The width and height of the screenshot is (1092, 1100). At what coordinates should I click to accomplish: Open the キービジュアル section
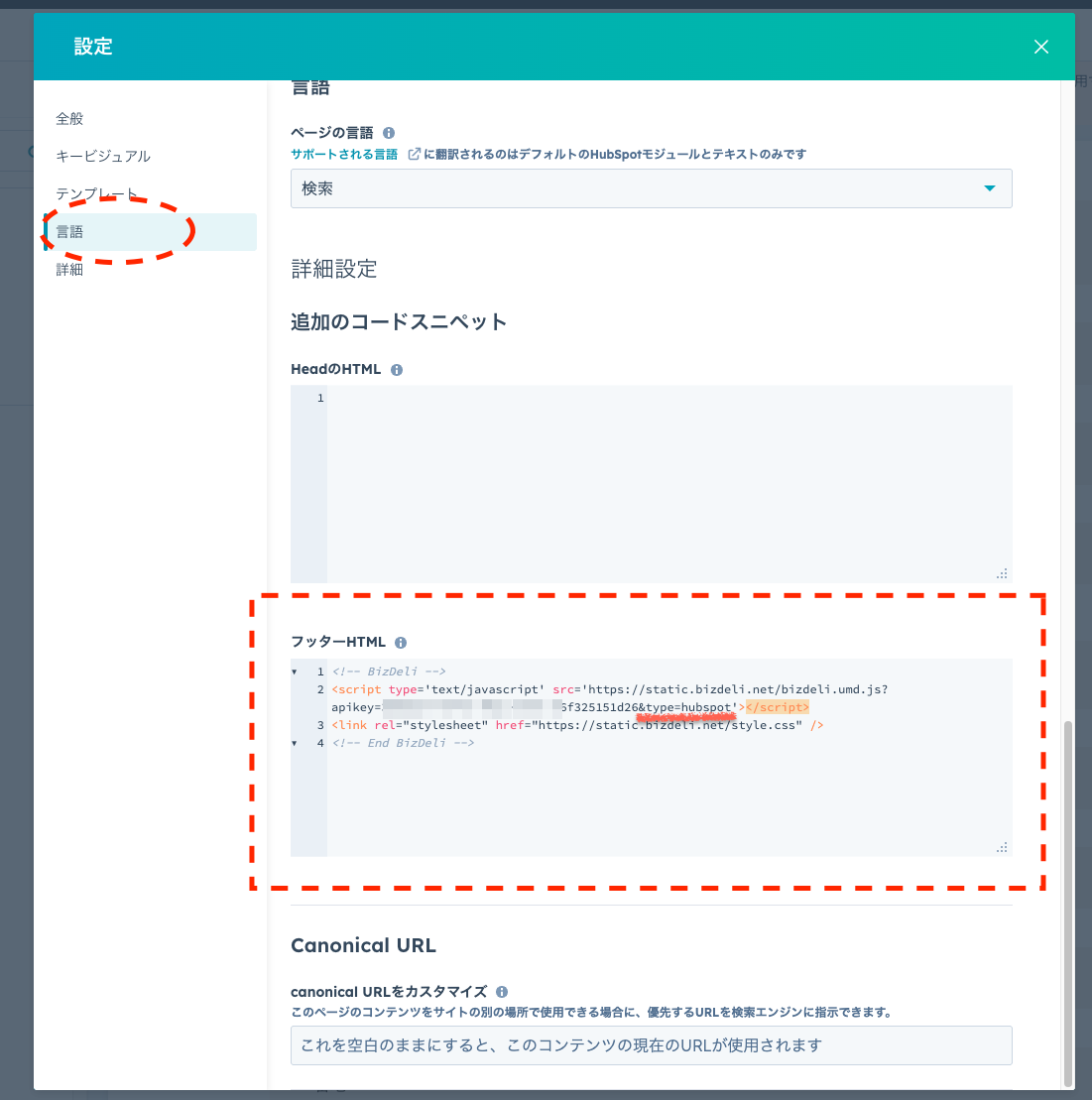pyautogui.click(x=103, y=157)
